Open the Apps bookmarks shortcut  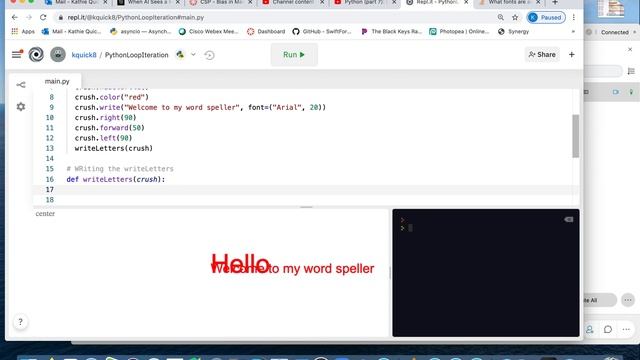[x=23, y=31]
